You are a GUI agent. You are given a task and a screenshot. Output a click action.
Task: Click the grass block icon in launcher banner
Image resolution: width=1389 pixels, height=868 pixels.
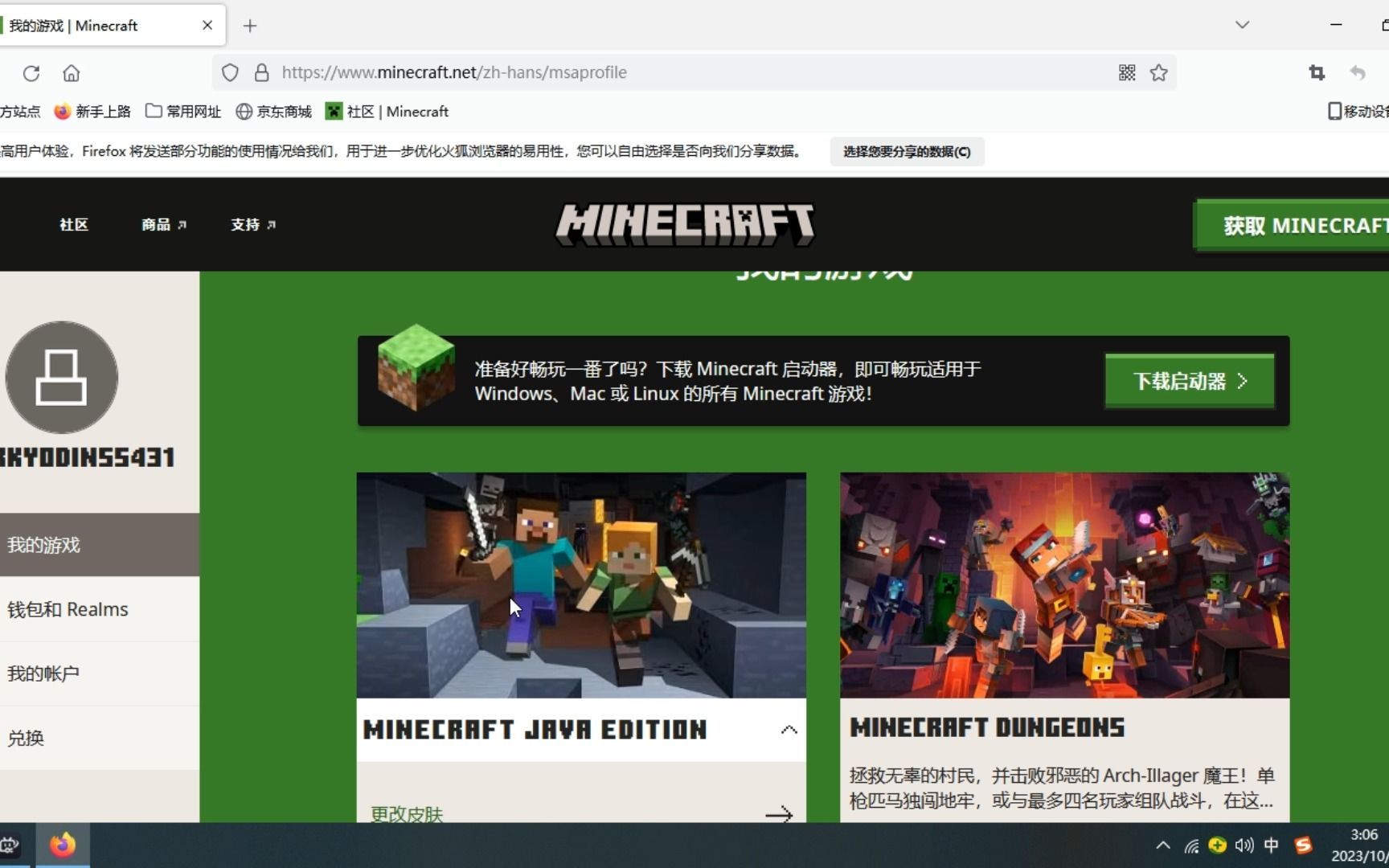(416, 367)
